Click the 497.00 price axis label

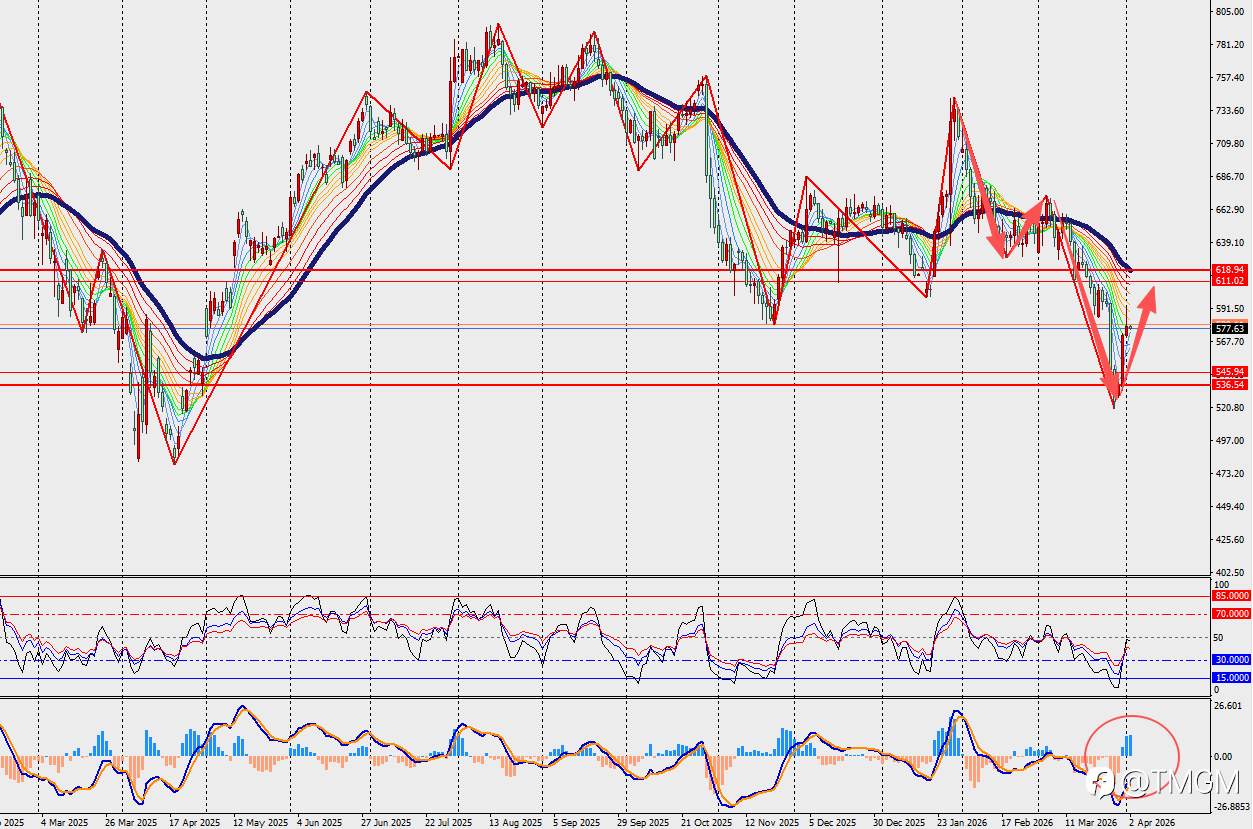pyautogui.click(x=1229, y=441)
